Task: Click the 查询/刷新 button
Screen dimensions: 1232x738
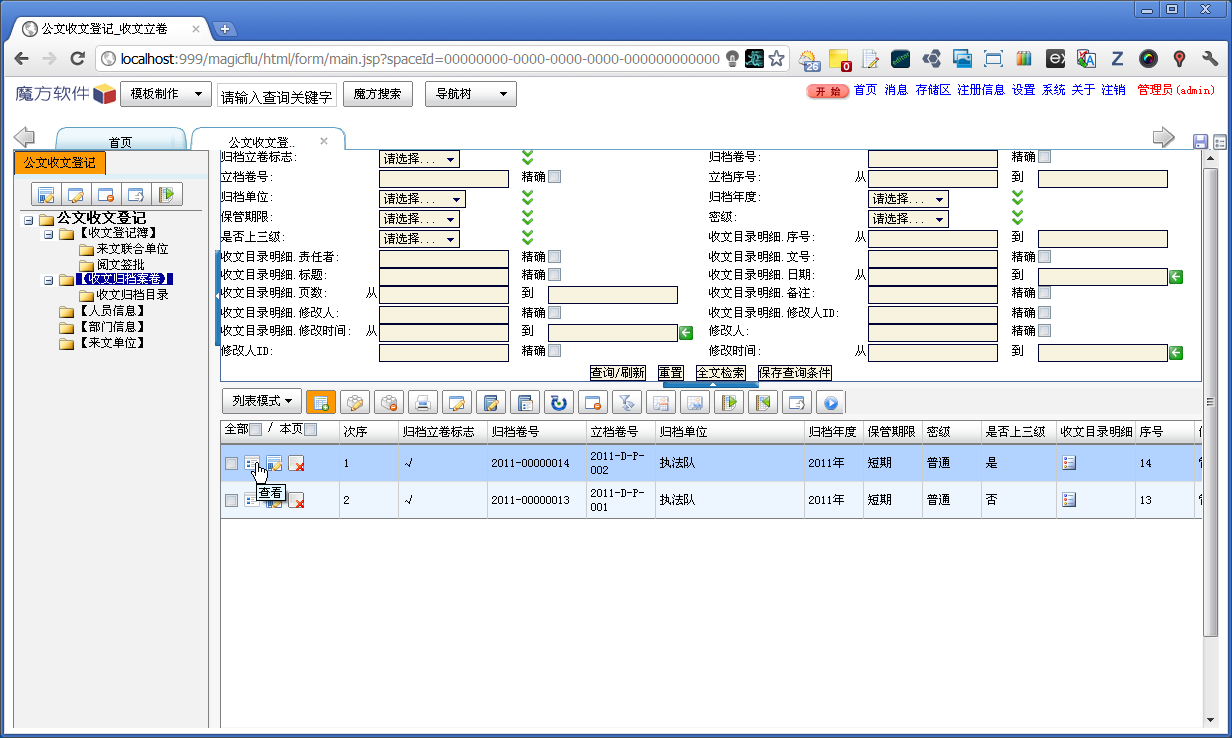Action: (x=617, y=372)
